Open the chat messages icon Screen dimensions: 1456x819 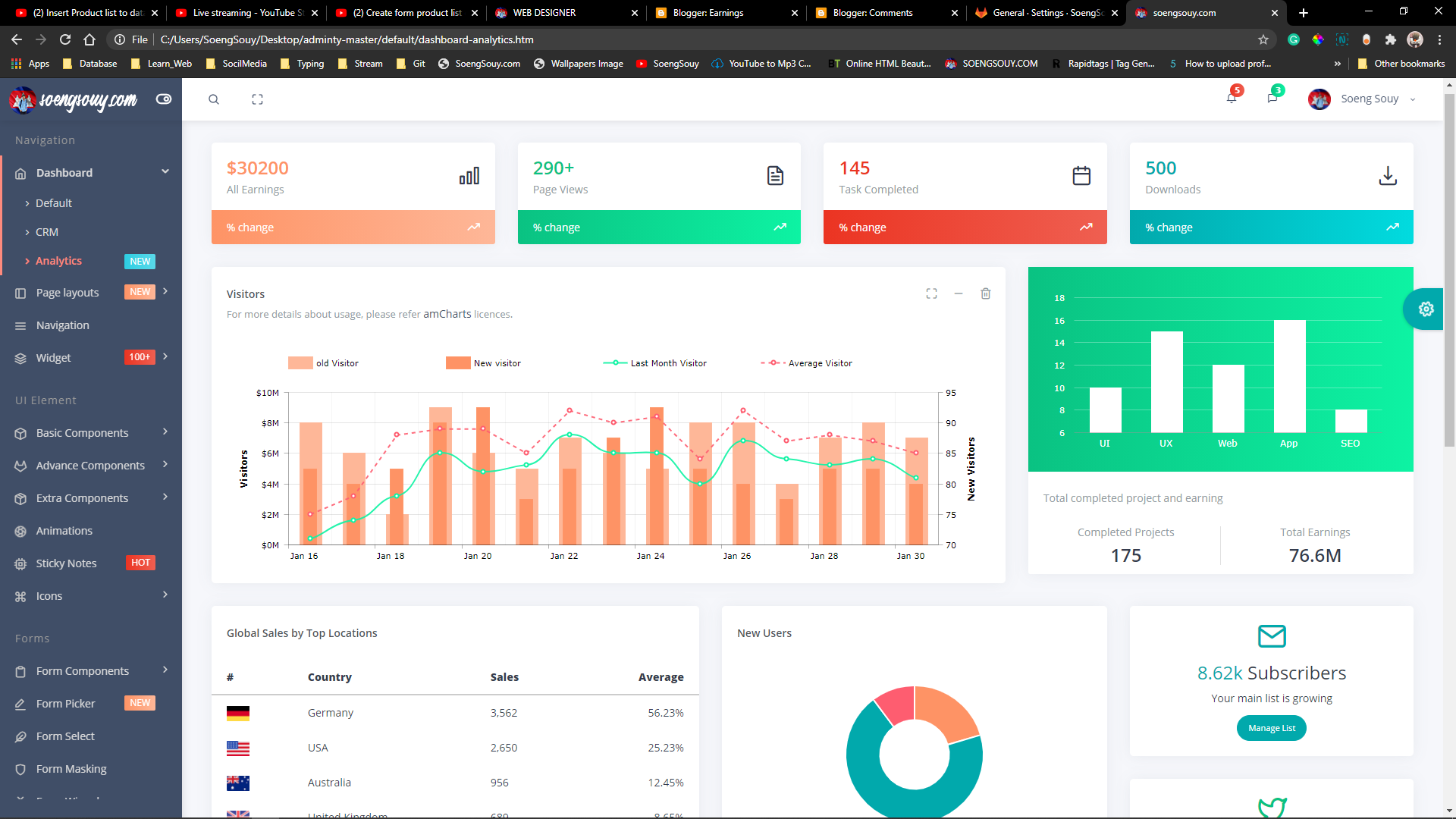click(1272, 98)
